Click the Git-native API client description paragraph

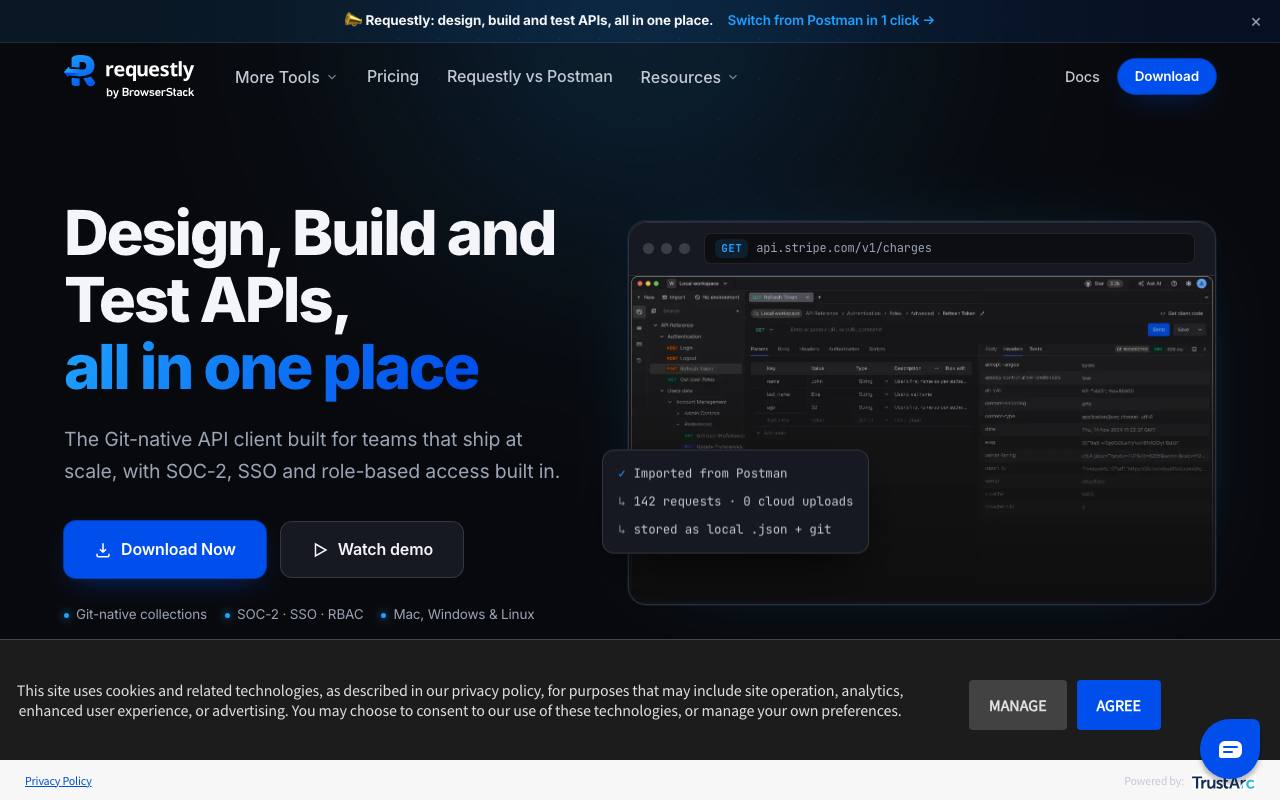pyautogui.click(x=312, y=455)
